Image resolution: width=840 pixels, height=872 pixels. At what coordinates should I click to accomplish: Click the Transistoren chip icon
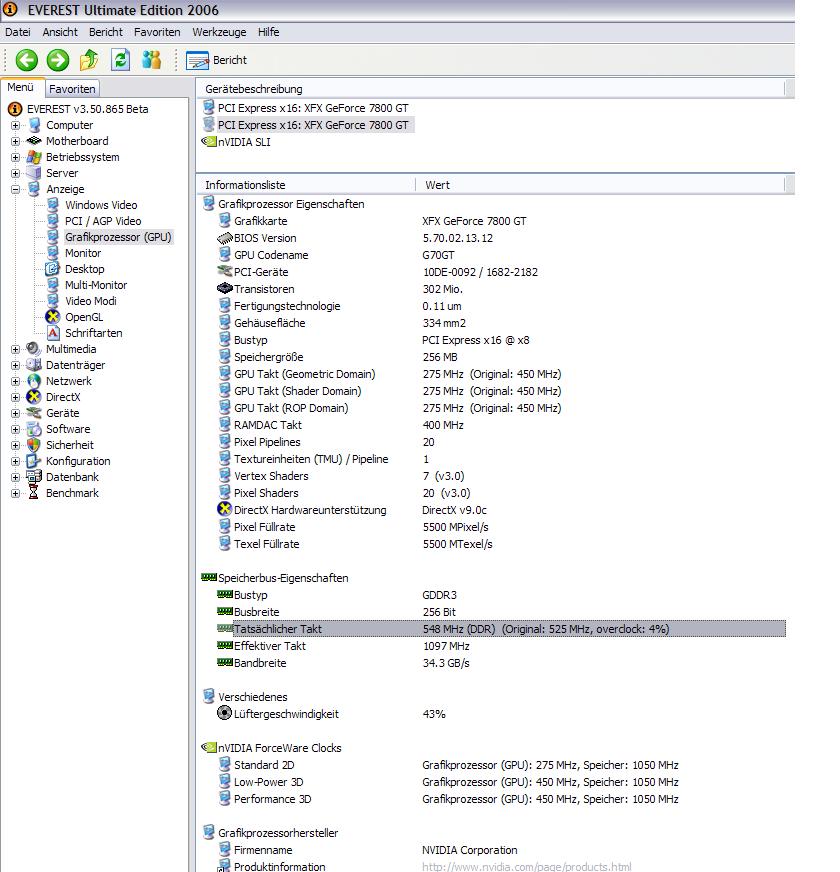224,289
